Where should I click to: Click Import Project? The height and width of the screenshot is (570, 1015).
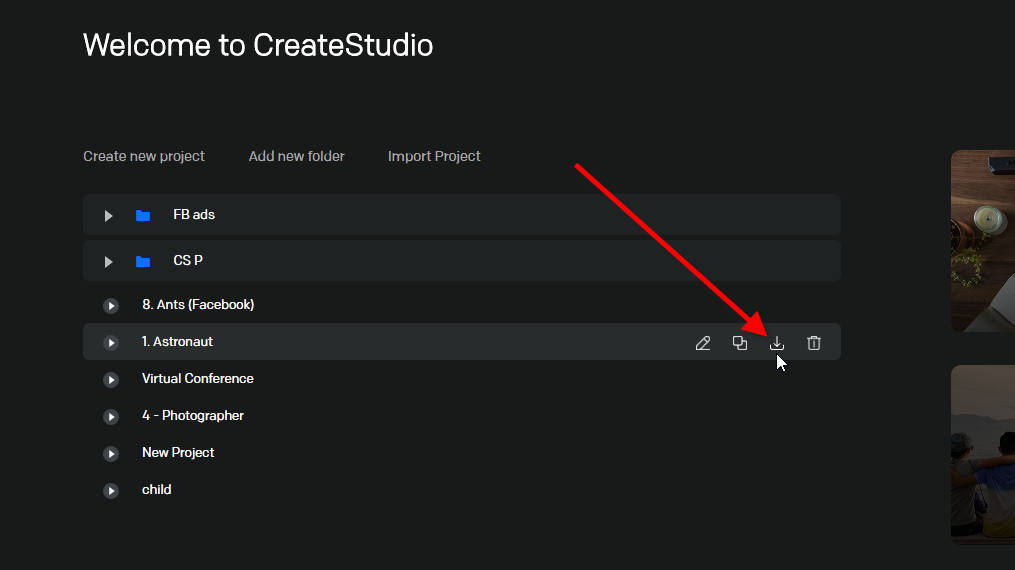(434, 156)
